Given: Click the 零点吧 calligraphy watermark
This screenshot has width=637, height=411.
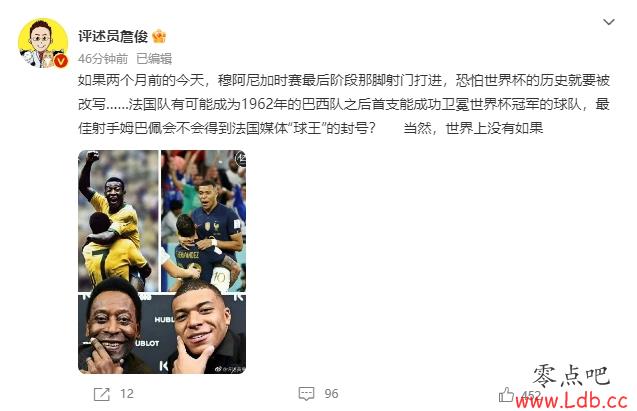Looking at the screenshot, I should pos(571,375).
